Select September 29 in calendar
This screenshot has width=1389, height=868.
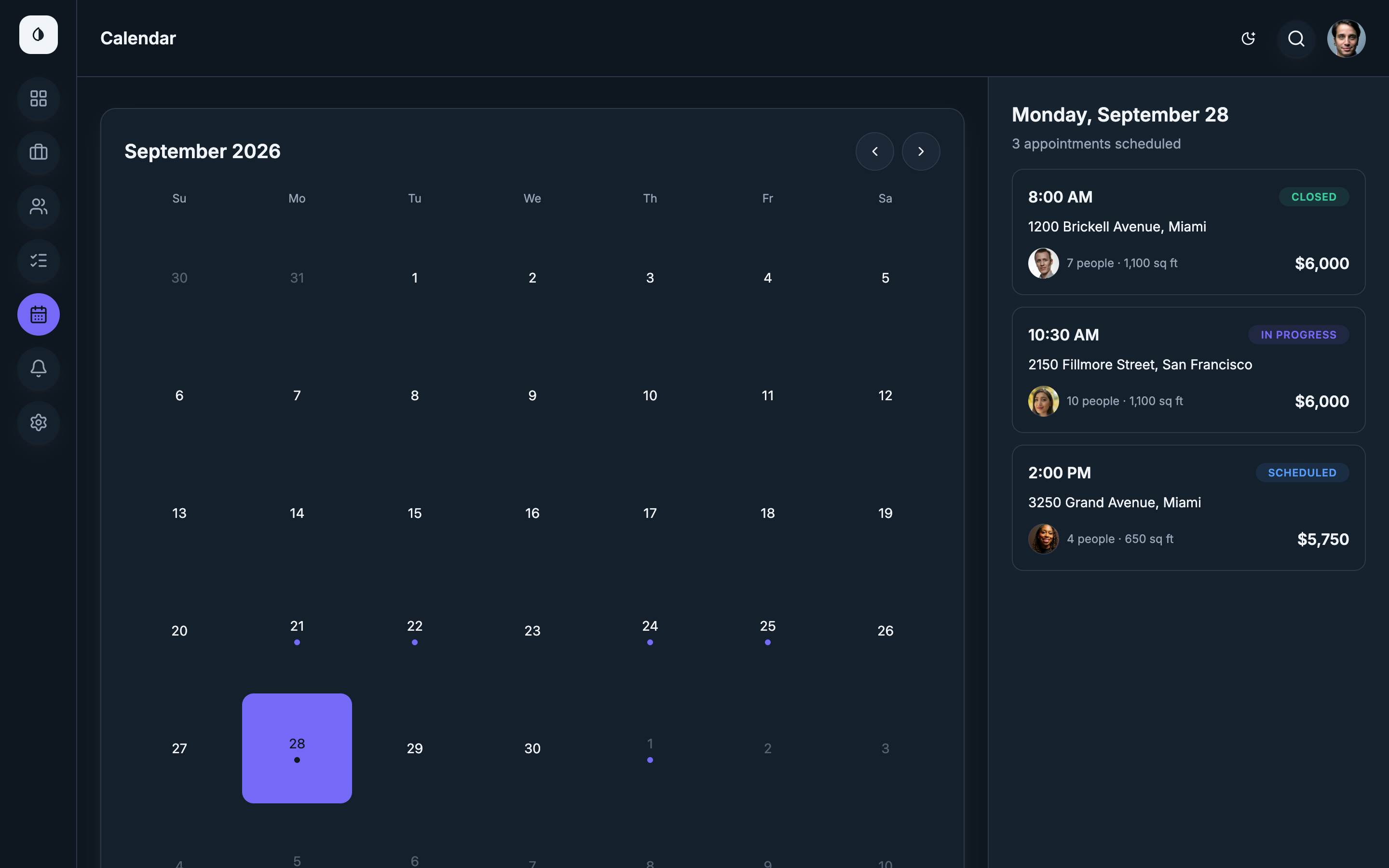pos(414,748)
